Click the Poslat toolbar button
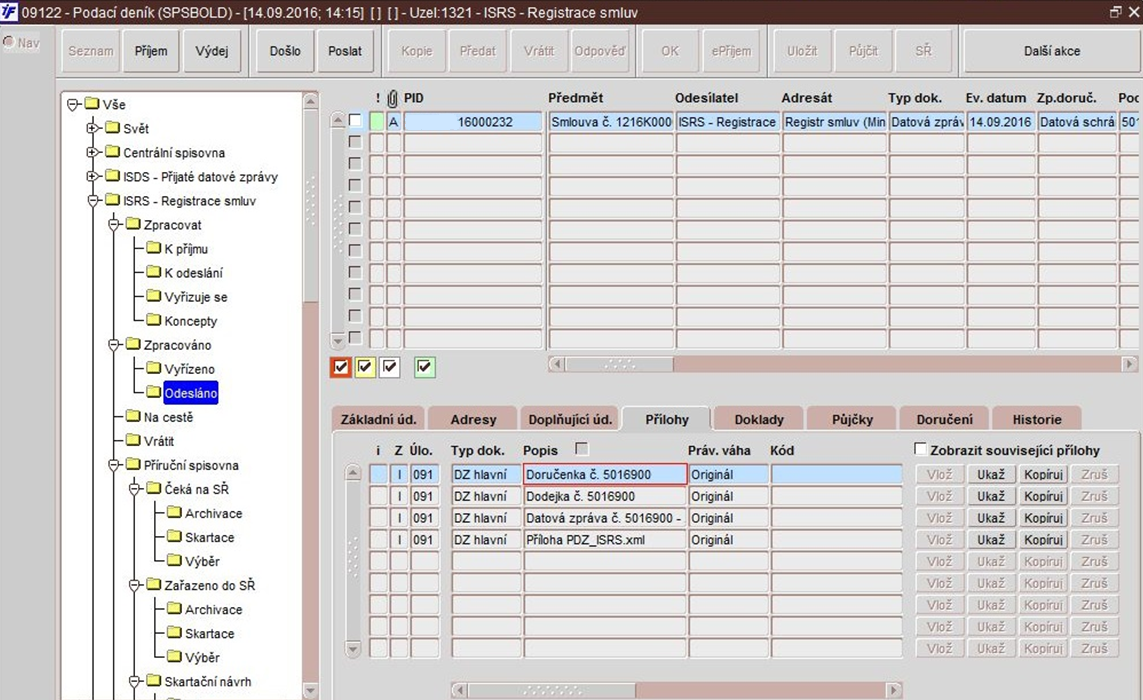The width and height of the screenshot is (1143, 700). (345, 51)
